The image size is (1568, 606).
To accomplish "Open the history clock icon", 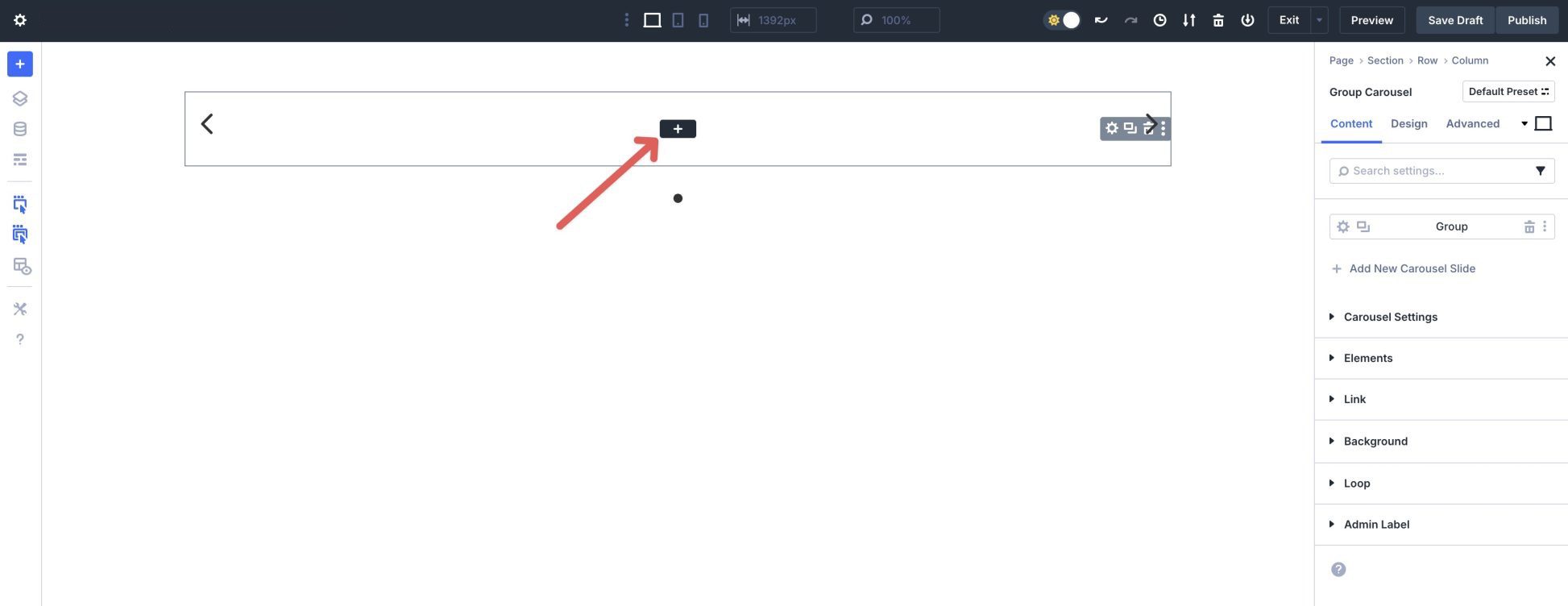I will [1159, 20].
